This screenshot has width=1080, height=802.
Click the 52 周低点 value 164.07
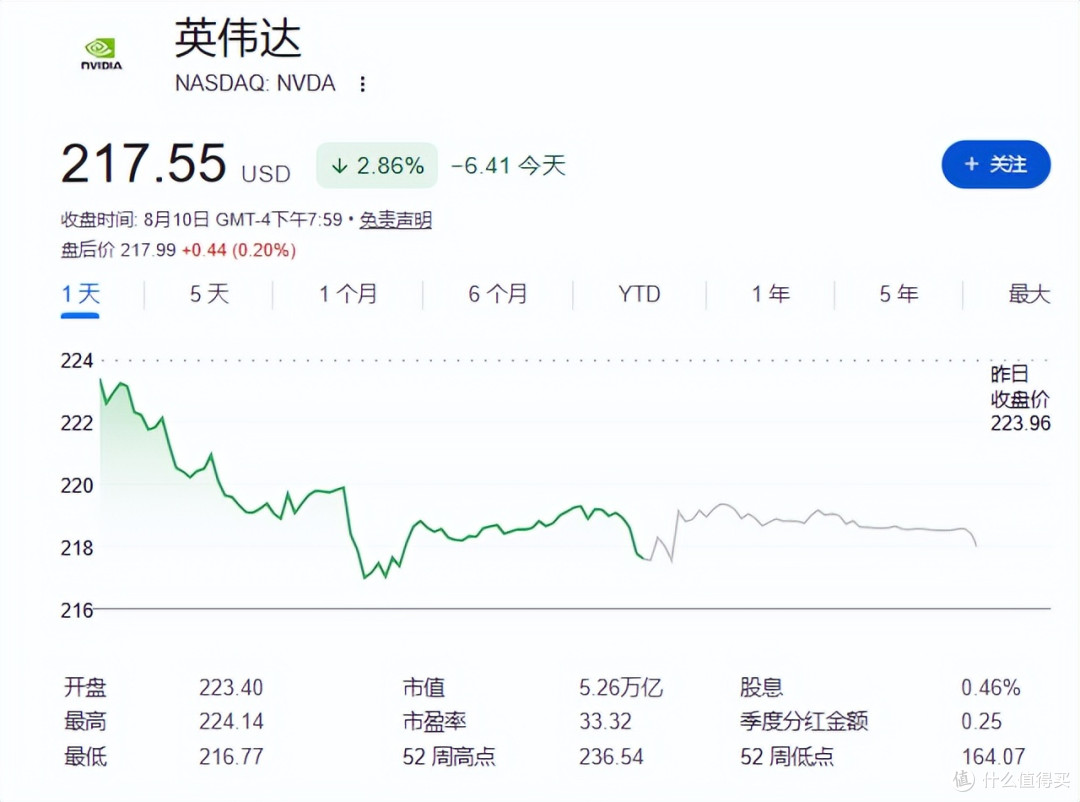tap(993, 757)
